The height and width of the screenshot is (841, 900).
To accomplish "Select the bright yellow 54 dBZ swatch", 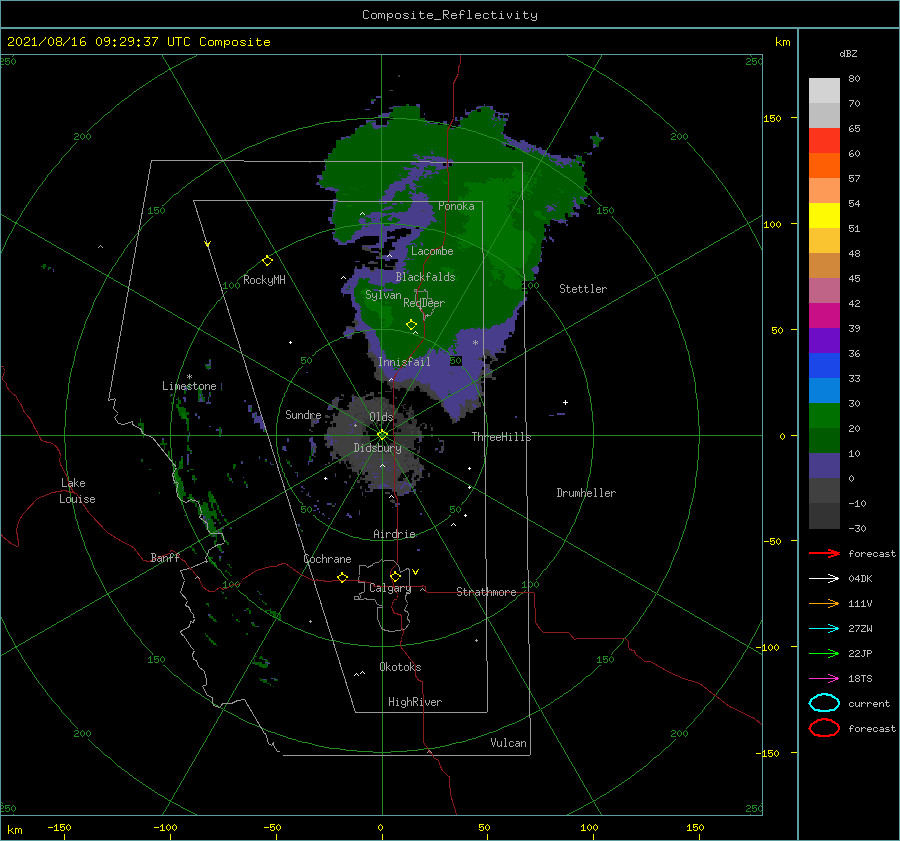I will pos(824,215).
